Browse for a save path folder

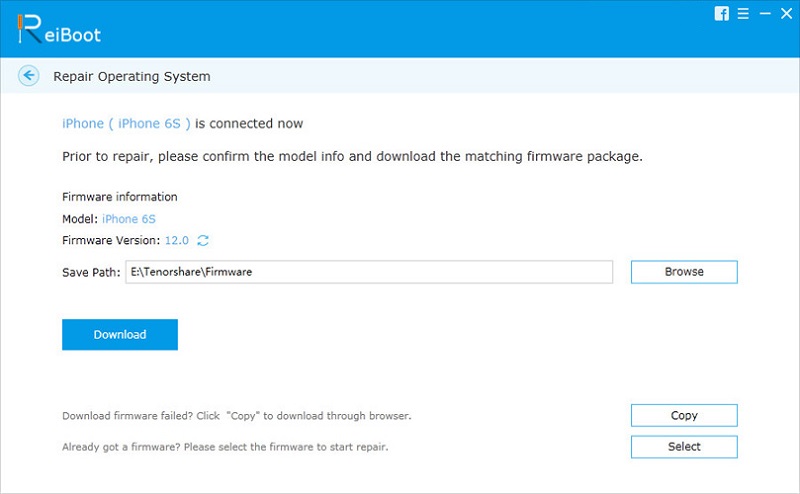pos(684,272)
